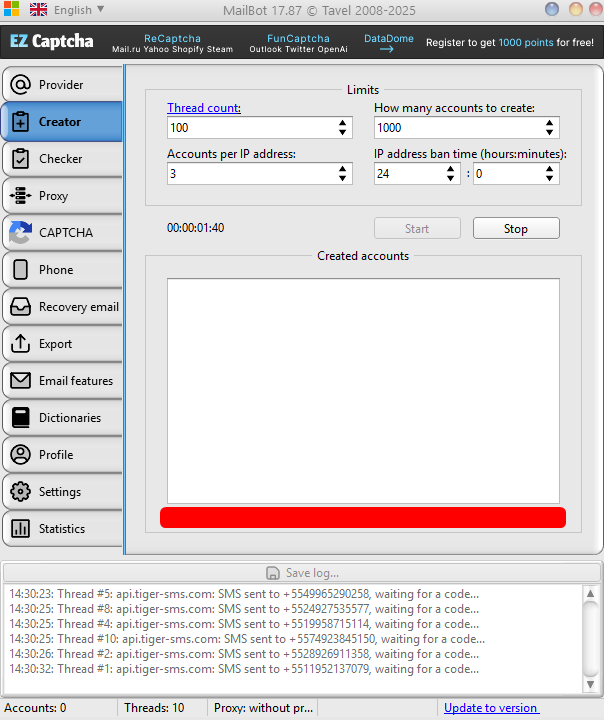Screen dimensions: 604x720
Task: Click the red progress bar
Action: coord(363,518)
